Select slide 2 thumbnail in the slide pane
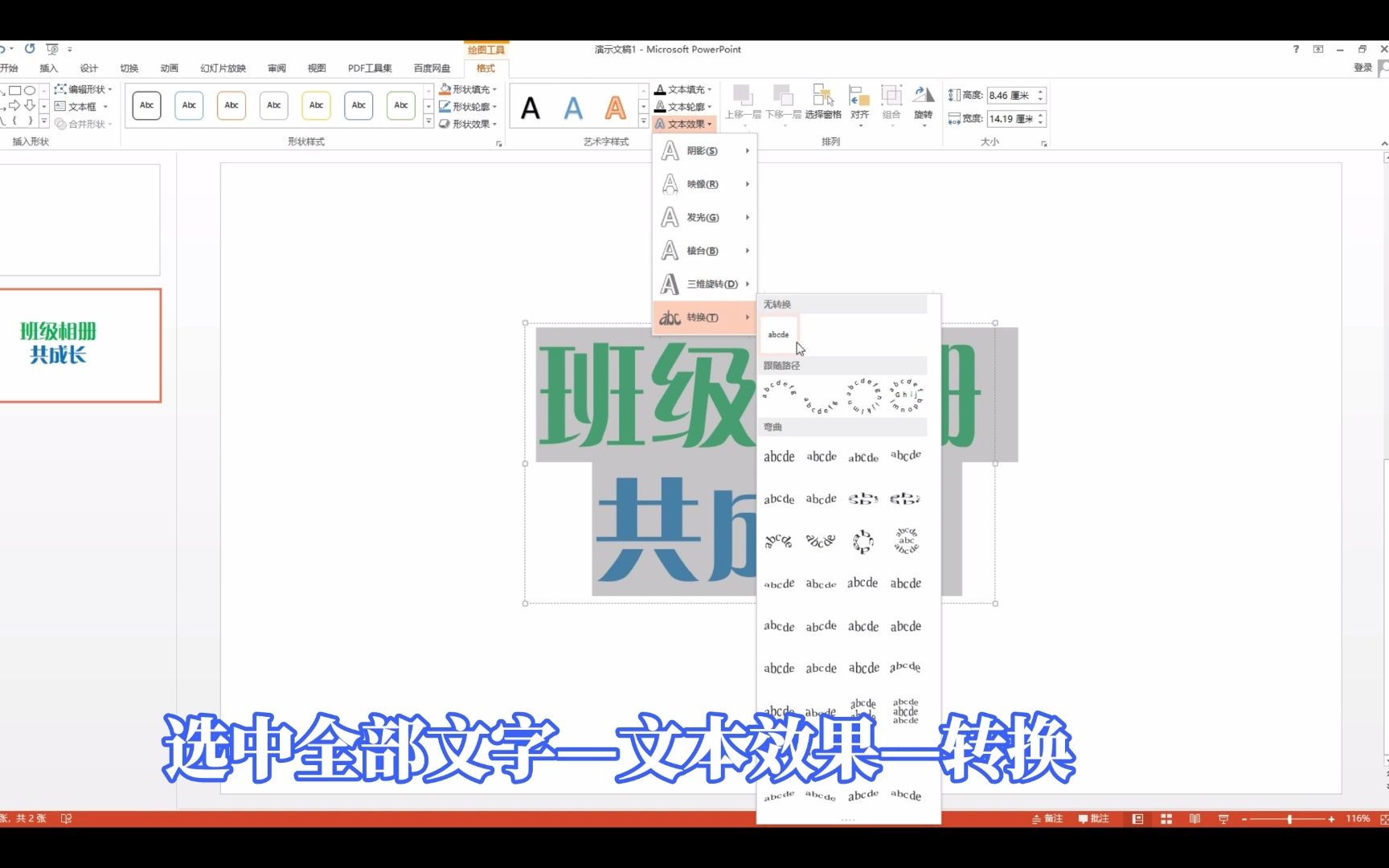The image size is (1389, 868). [x=80, y=346]
